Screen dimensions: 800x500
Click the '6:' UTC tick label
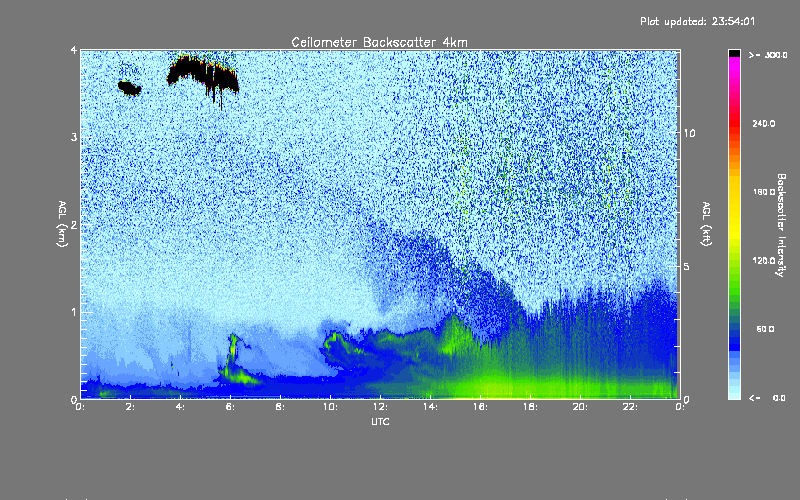[231, 407]
